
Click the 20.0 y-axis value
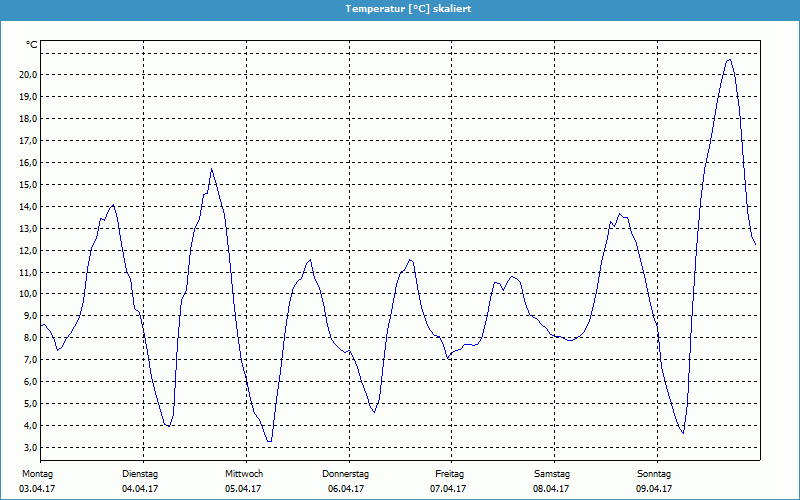coord(27,75)
